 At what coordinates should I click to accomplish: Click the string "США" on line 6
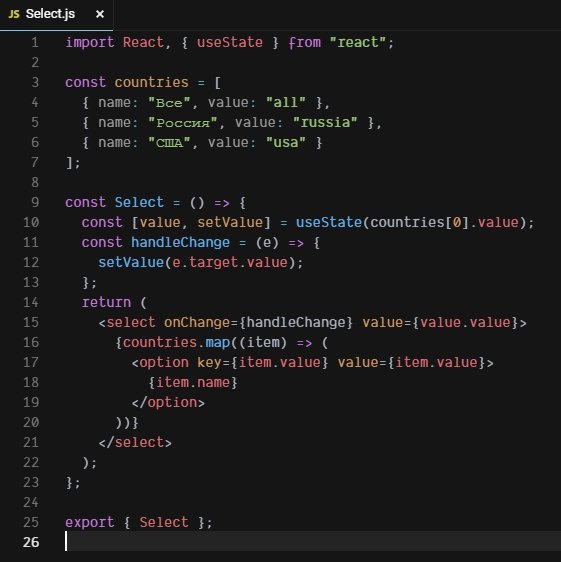pos(169,143)
